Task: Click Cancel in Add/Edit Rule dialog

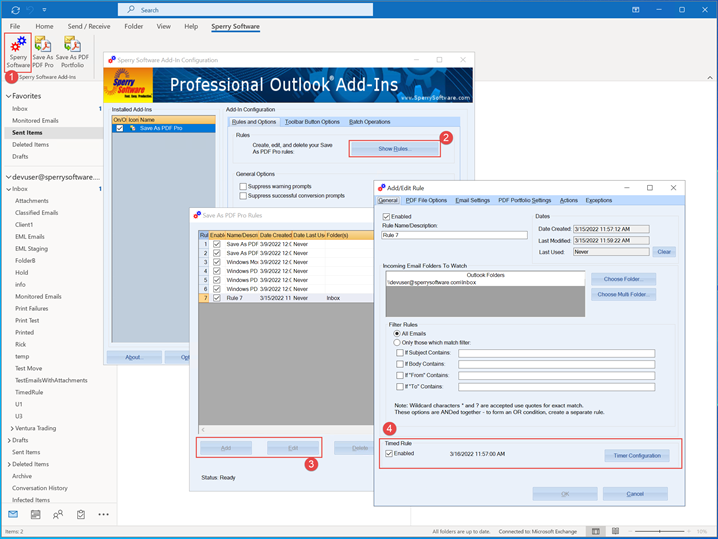Action: coord(635,494)
